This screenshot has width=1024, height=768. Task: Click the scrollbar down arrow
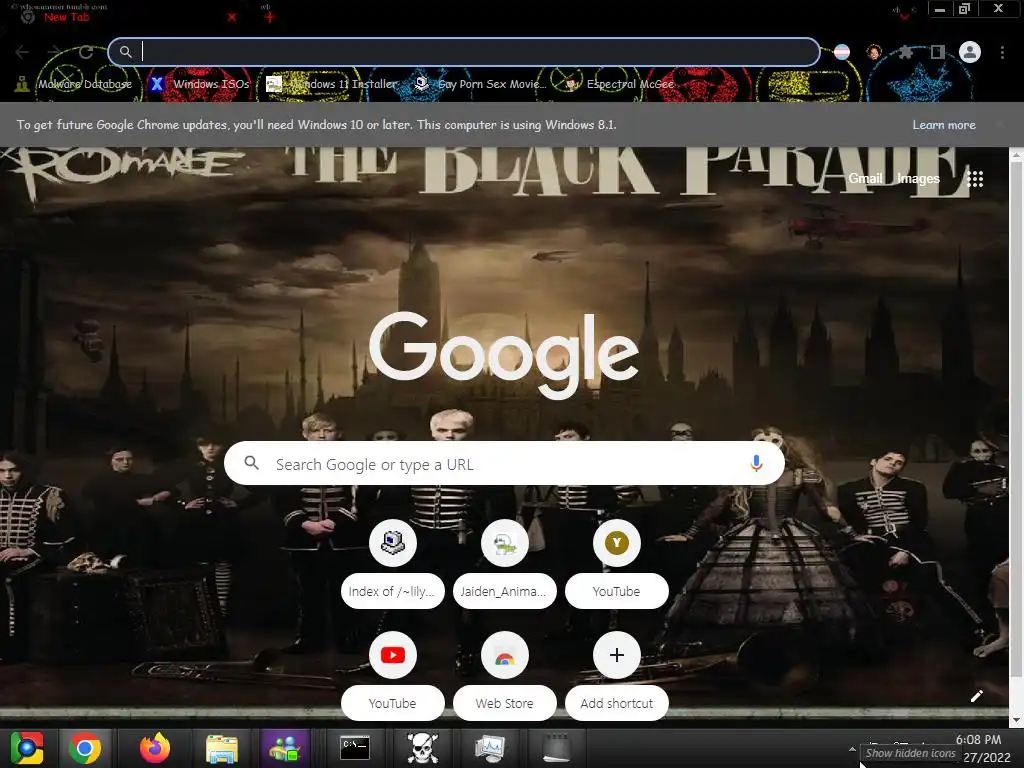[1016, 721]
